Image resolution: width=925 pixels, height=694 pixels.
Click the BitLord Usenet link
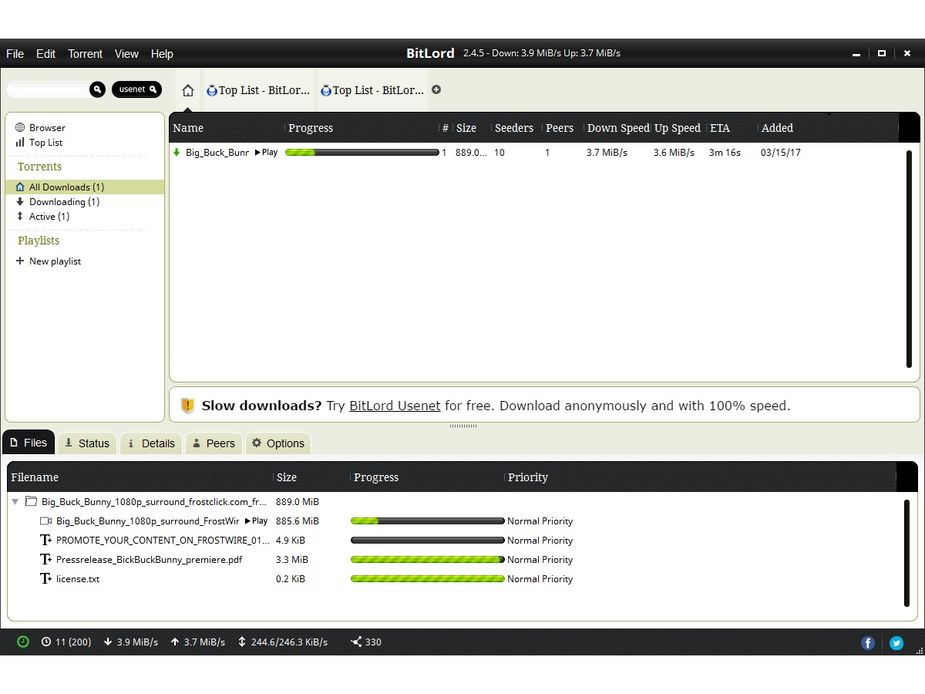(x=394, y=405)
